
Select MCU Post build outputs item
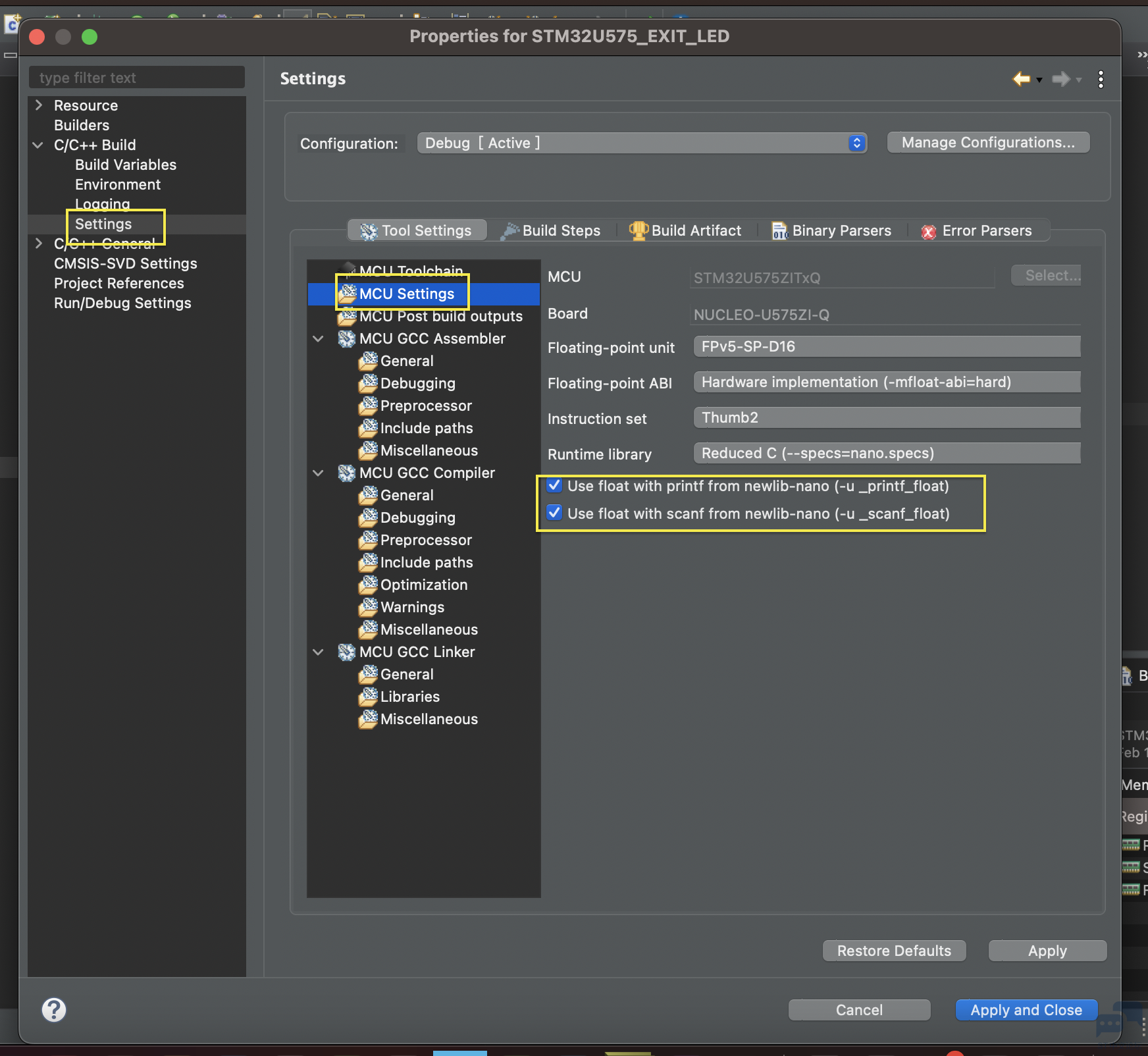pos(441,316)
